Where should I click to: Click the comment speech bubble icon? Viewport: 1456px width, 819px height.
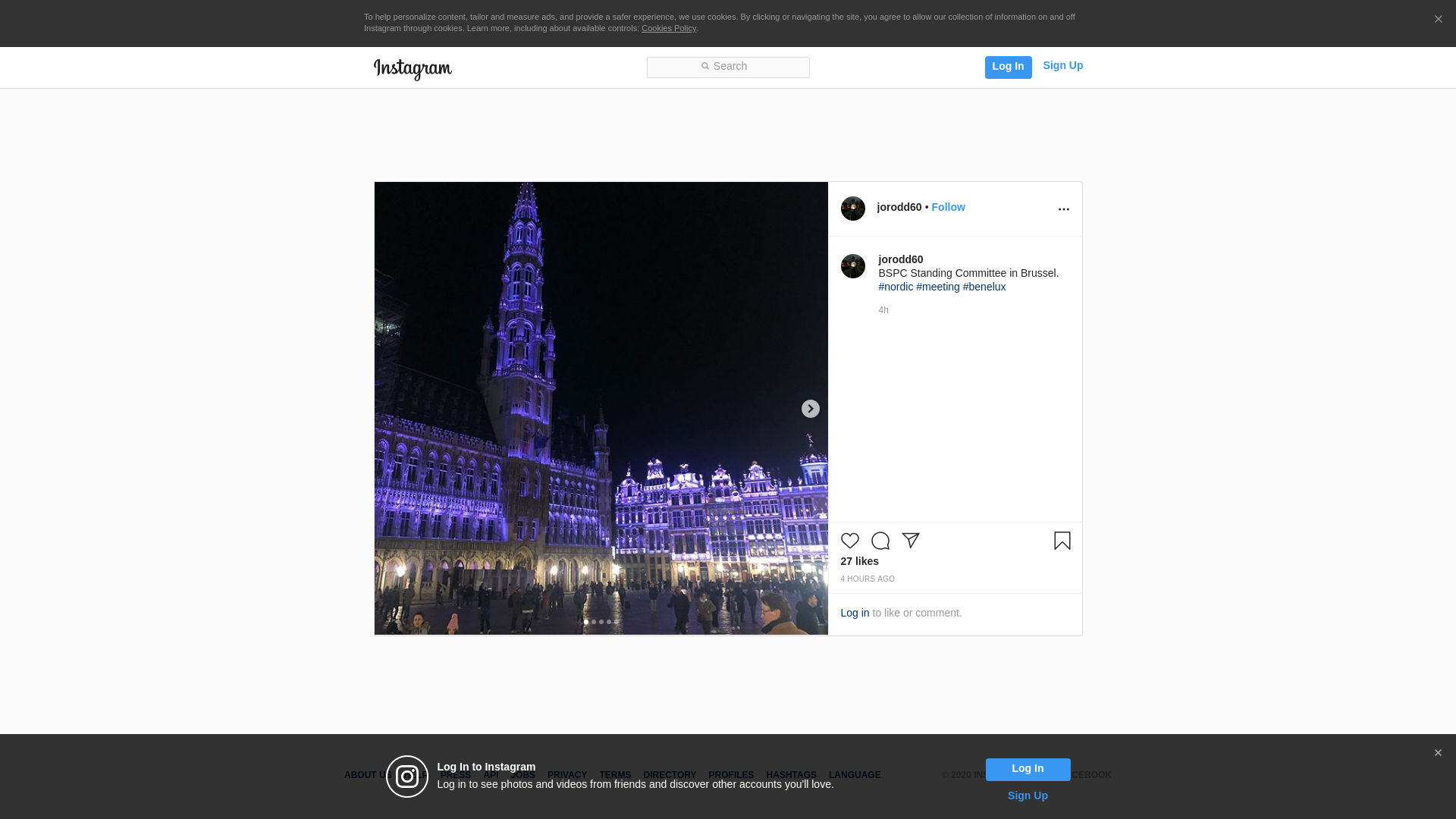tap(880, 541)
